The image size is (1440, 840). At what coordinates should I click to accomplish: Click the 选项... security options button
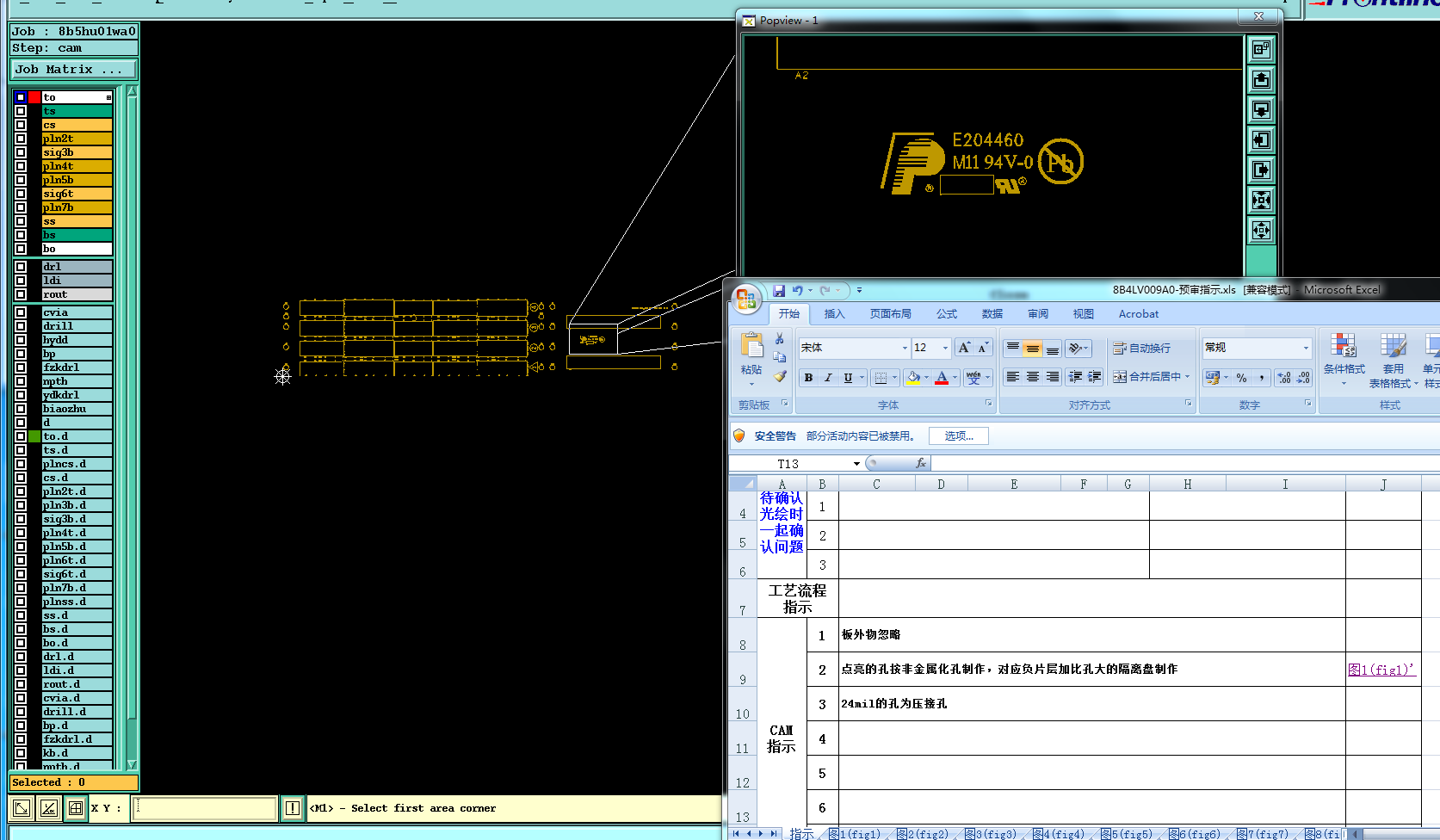click(958, 436)
